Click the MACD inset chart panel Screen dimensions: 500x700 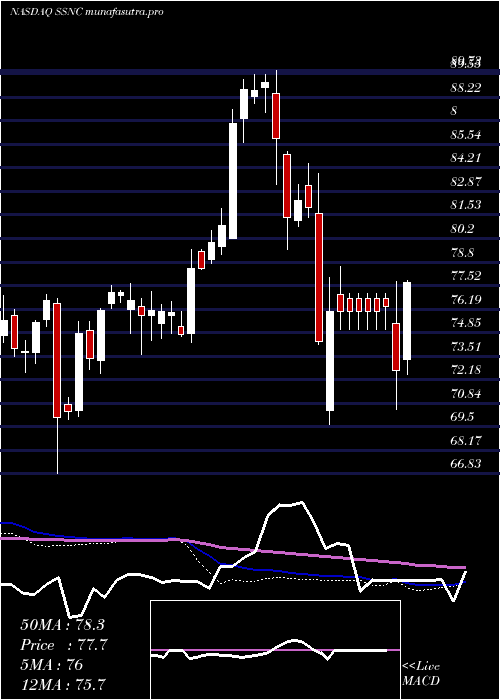click(x=275, y=650)
